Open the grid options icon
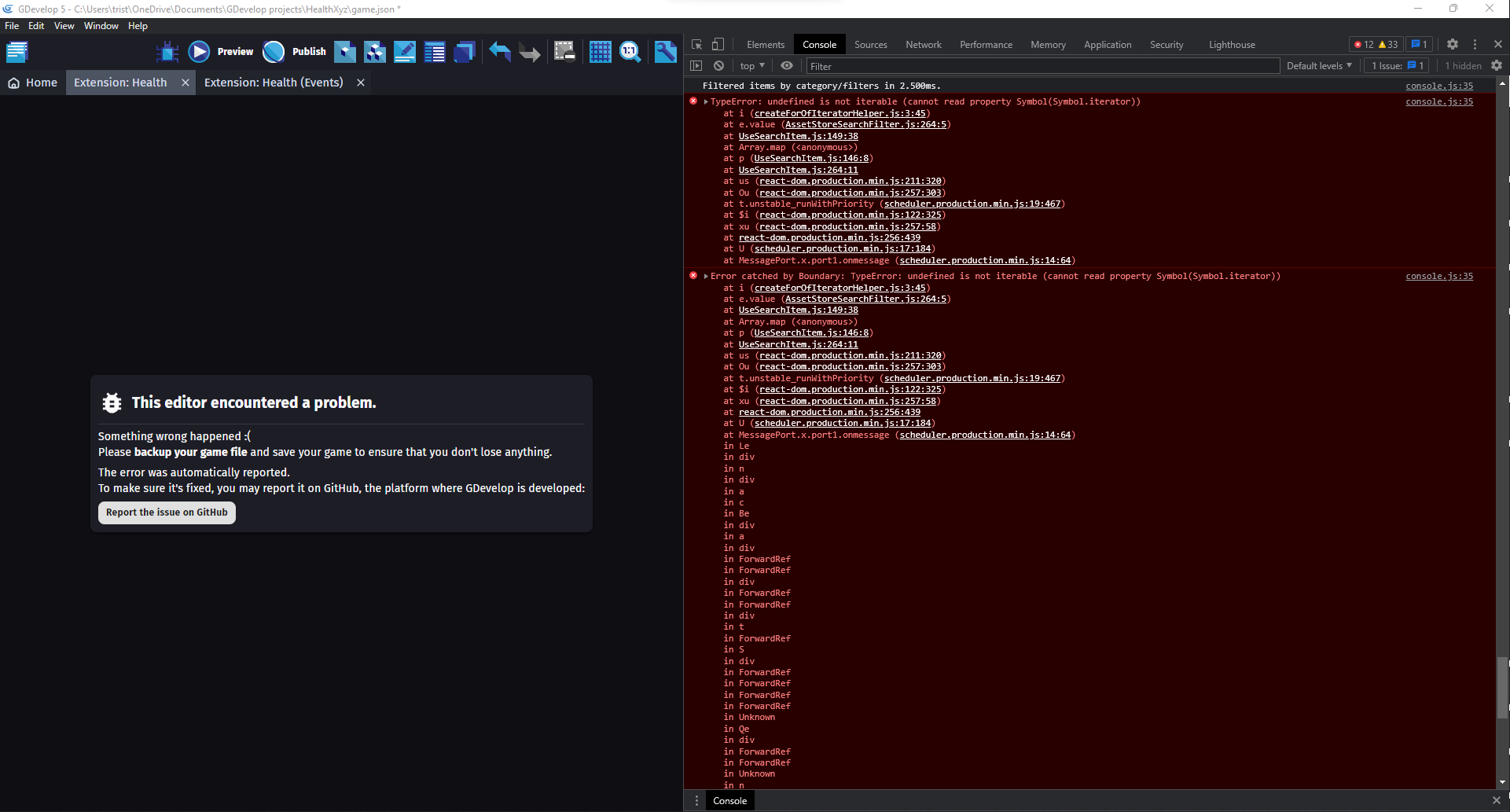The width and height of the screenshot is (1510, 812). tap(600, 52)
